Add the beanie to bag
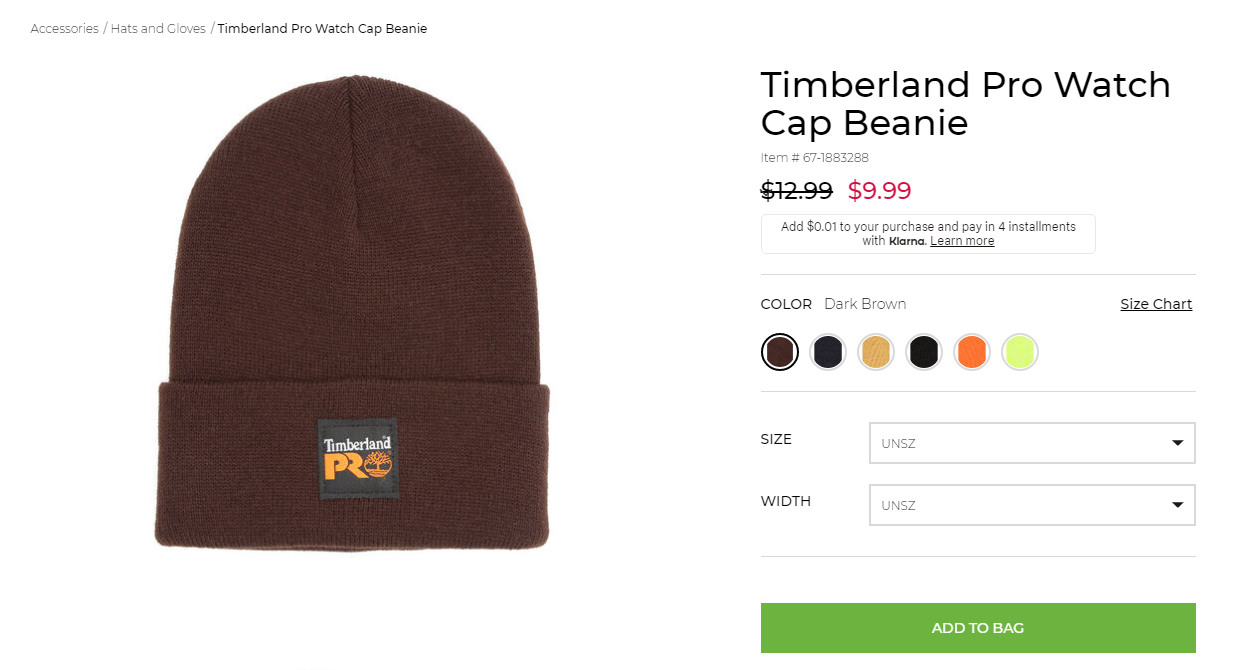Viewport: 1235px width, 670px height. coord(978,628)
